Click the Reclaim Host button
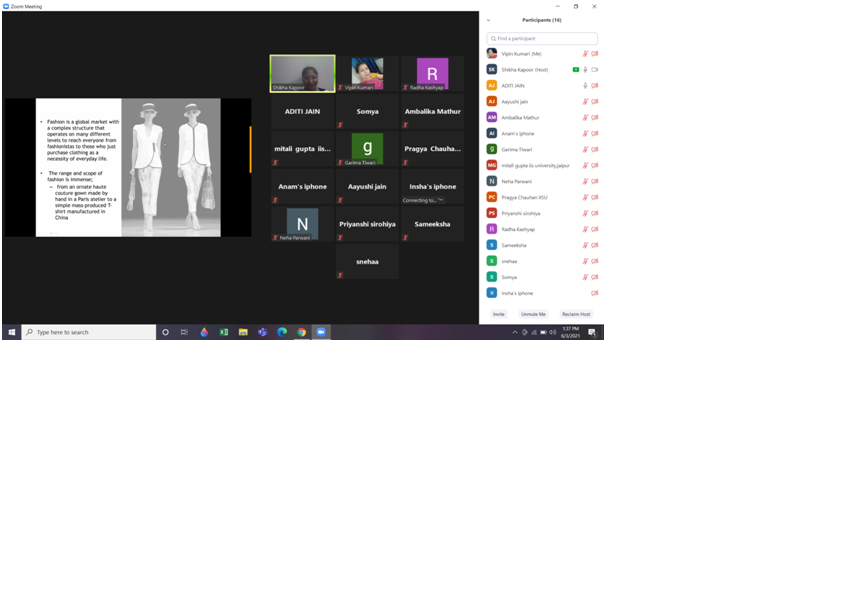 click(576, 314)
